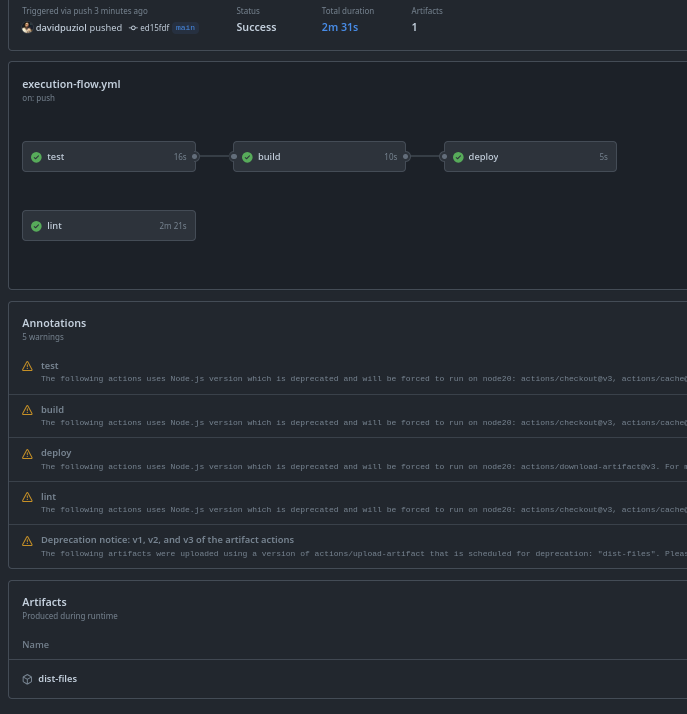Click warning triangle icon beside test annotation

coord(27,366)
